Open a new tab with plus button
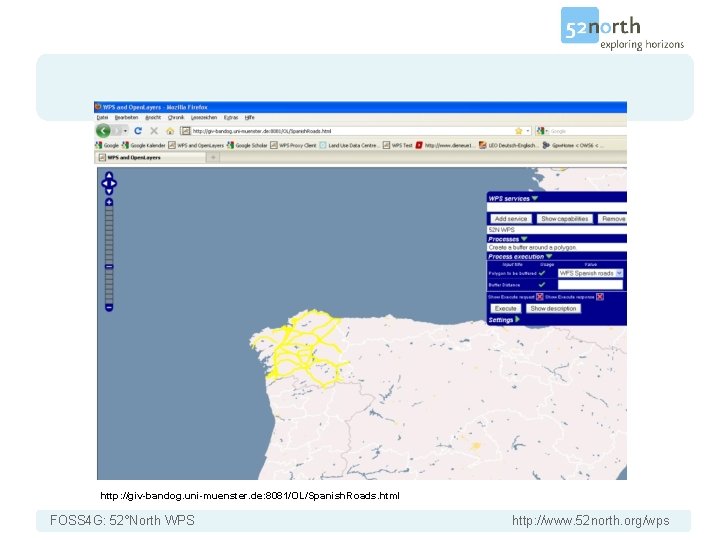The height and width of the screenshot is (540, 720). 213,158
